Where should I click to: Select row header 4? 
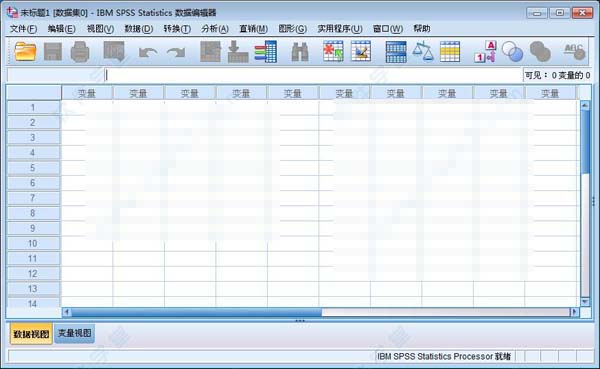[34, 153]
